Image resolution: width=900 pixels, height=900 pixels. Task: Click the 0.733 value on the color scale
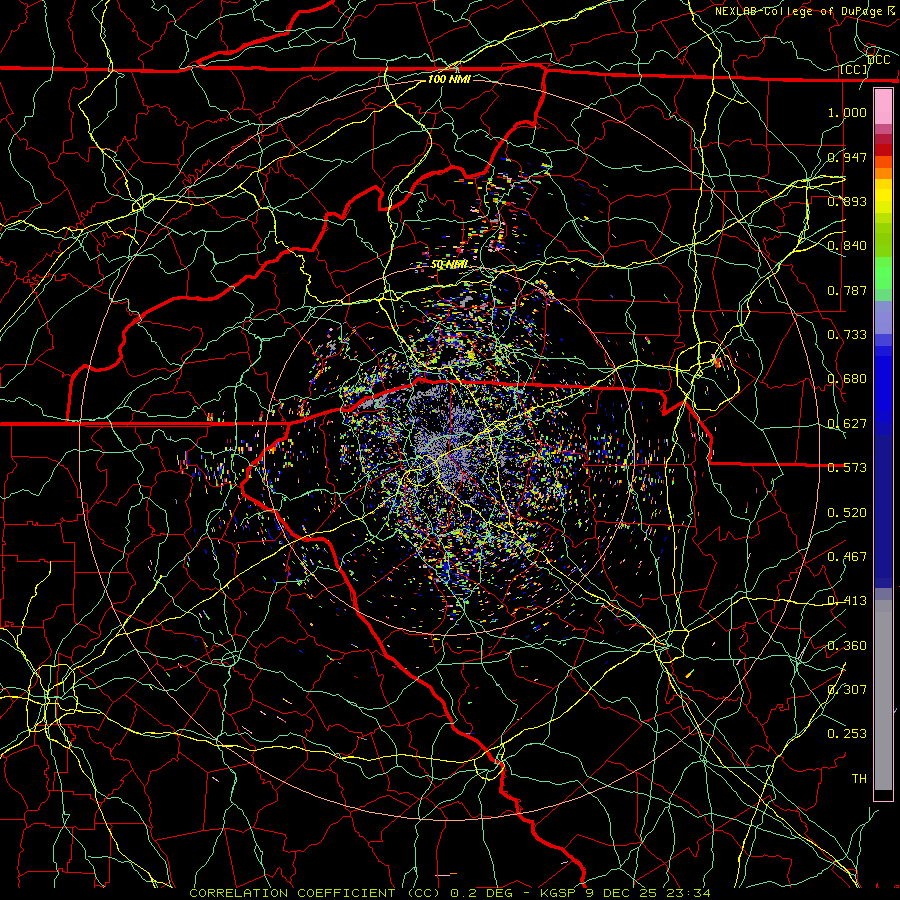click(847, 335)
